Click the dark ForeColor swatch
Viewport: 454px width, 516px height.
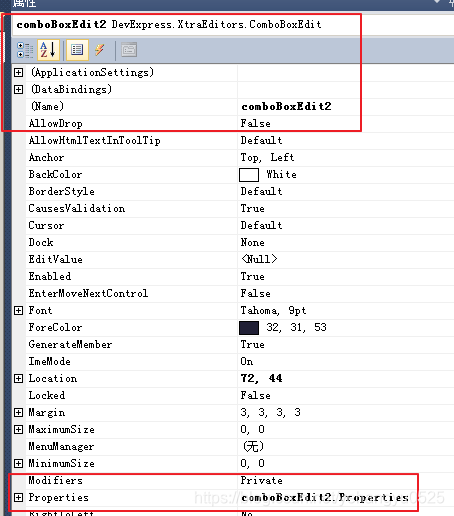pyautogui.click(x=249, y=328)
